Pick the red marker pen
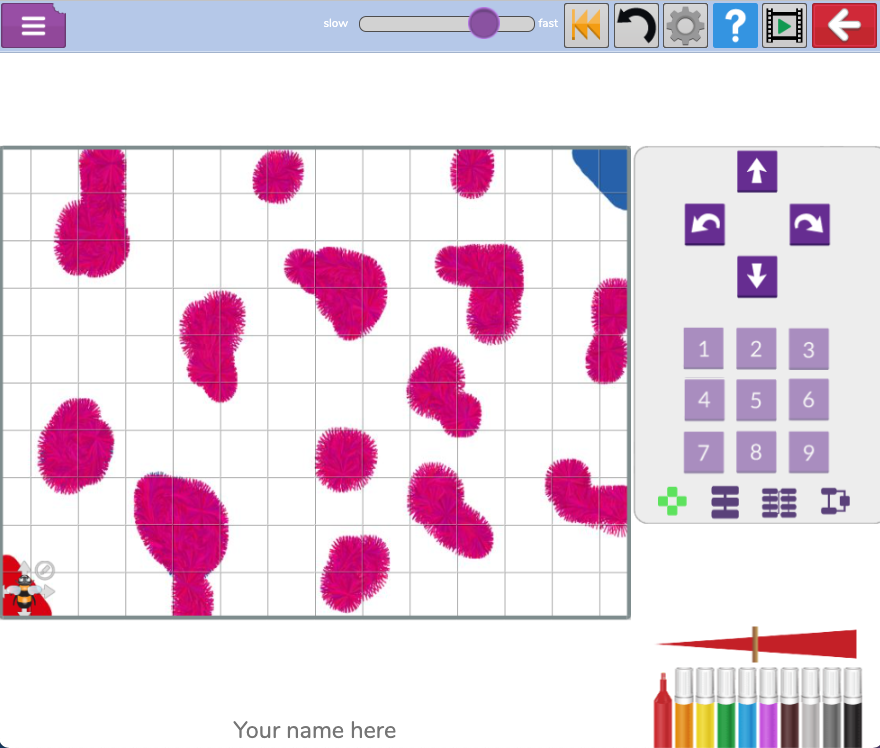880x748 pixels. coord(663,710)
